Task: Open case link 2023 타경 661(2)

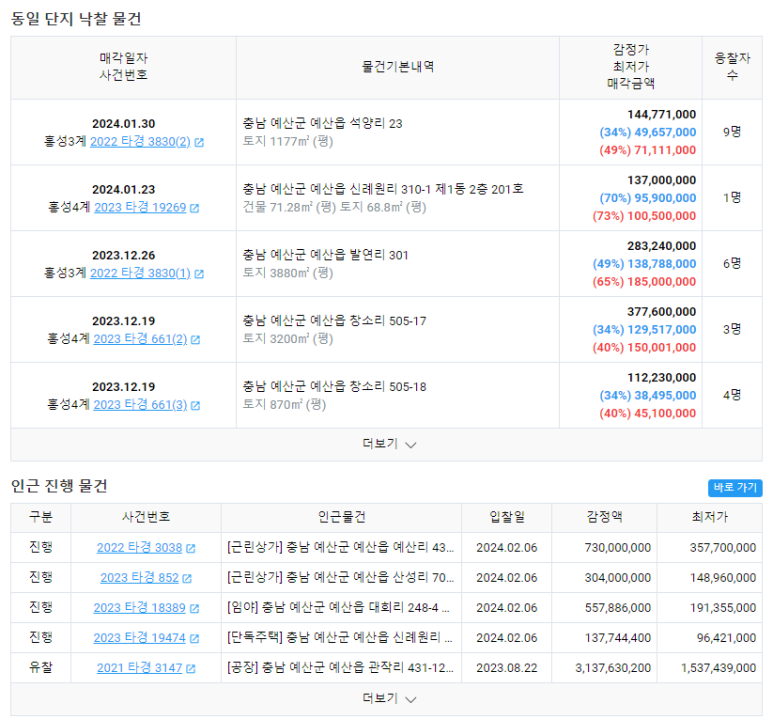Action: click(x=140, y=339)
